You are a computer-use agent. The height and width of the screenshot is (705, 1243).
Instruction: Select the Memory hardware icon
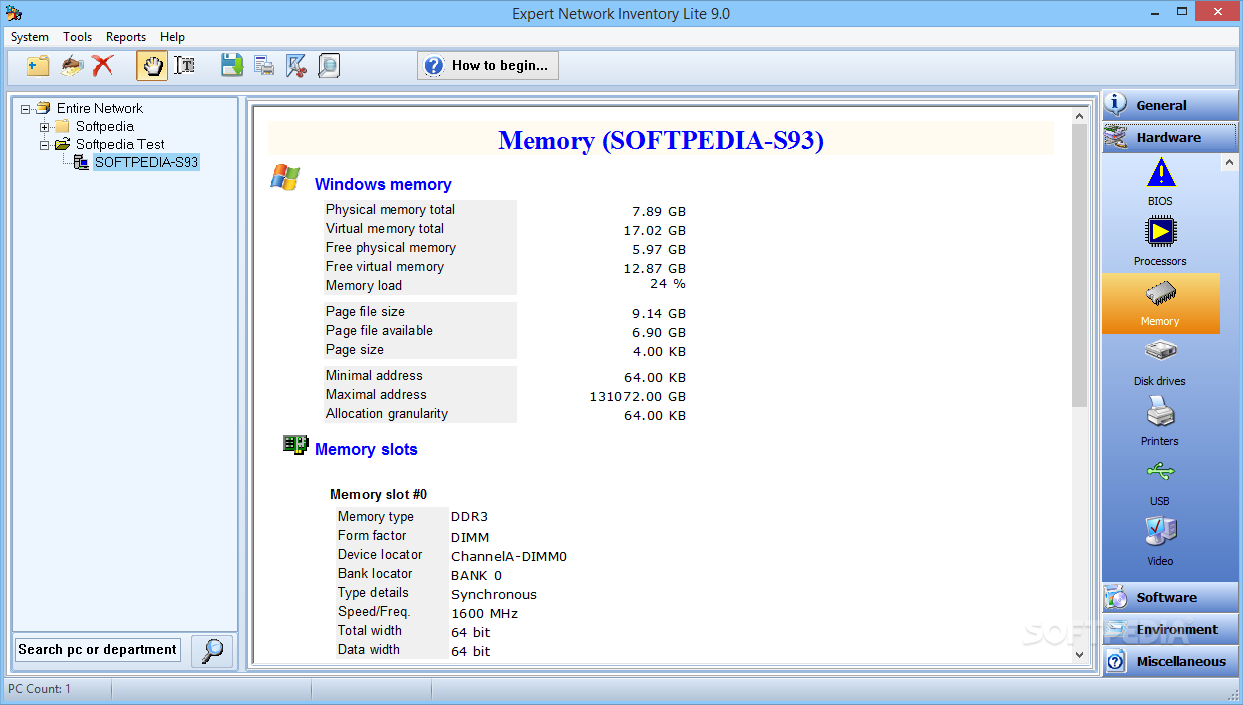1160,303
